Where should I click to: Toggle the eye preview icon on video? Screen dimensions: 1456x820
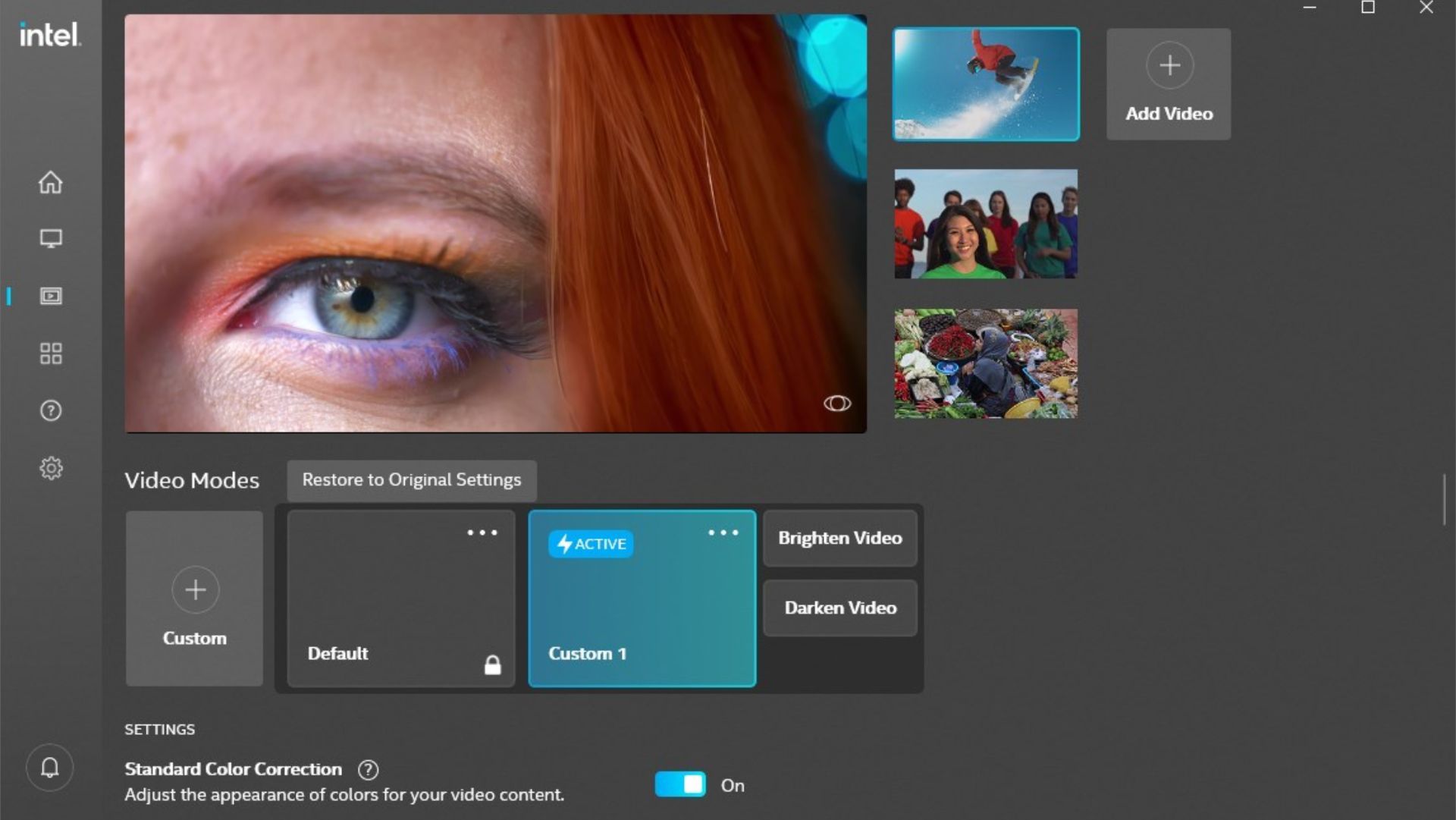[837, 403]
